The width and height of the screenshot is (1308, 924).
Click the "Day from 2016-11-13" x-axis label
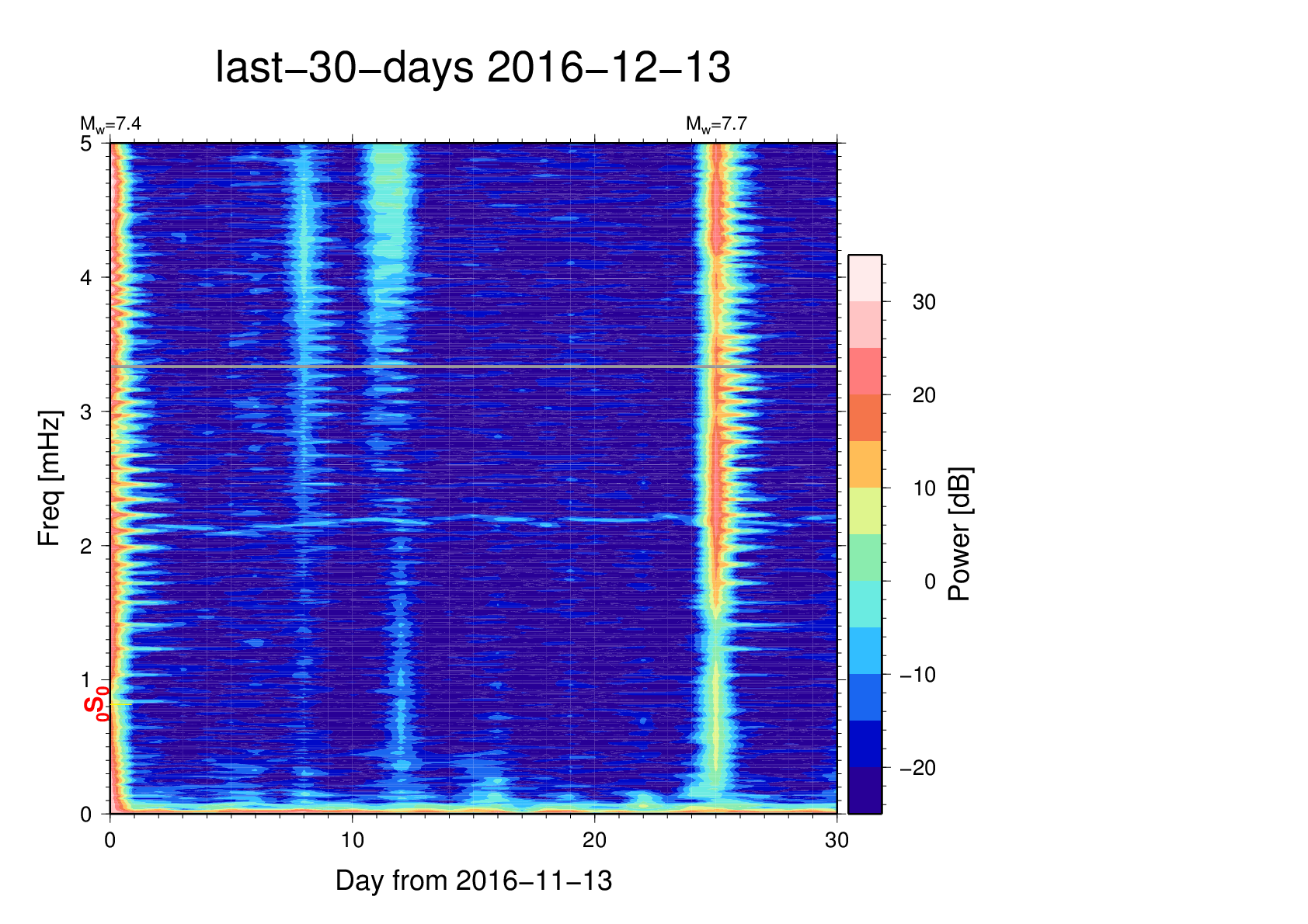coord(473,881)
